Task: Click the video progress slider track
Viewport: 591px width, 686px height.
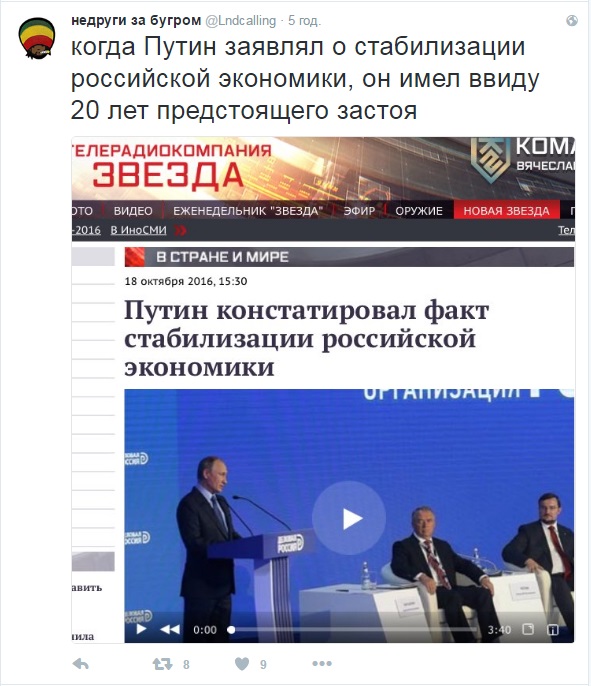Action: tap(353, 630)
